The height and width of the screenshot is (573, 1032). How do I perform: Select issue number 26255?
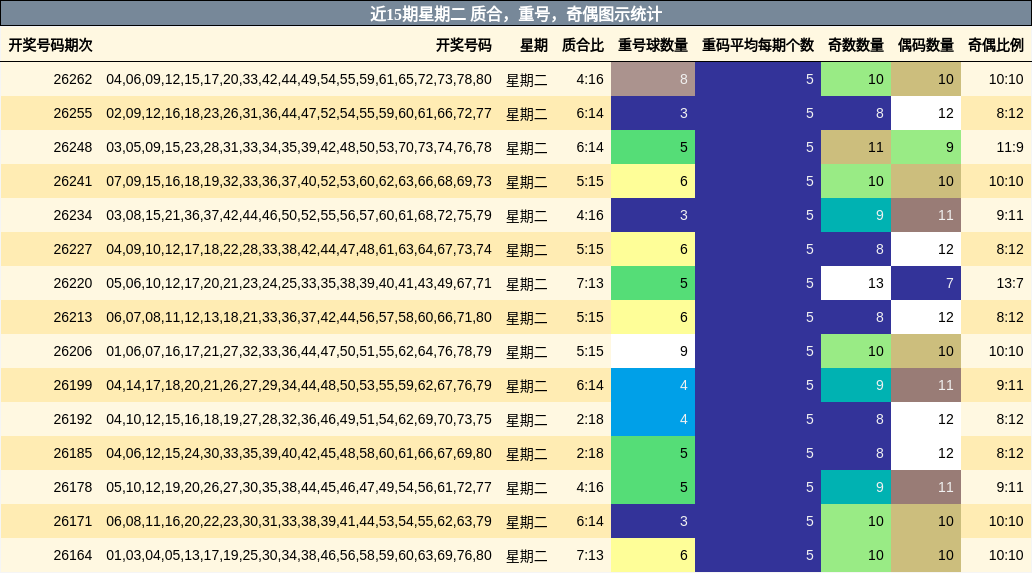pos(73,113)
